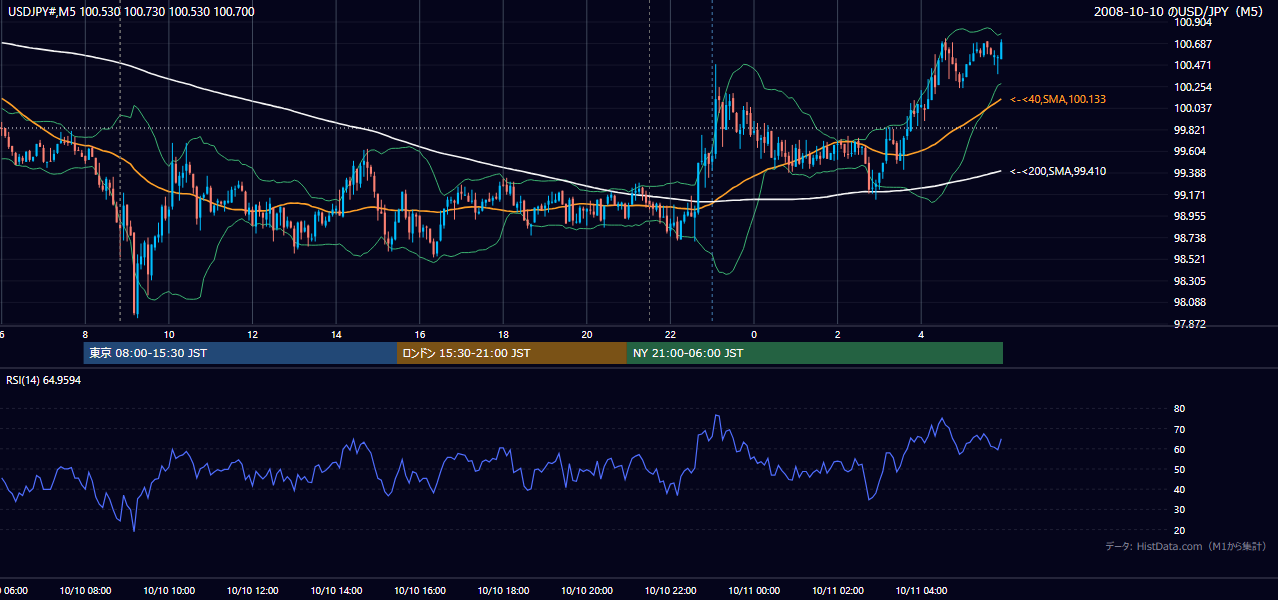Click the 10/10 08:00 bottom date label

[85, 591]
